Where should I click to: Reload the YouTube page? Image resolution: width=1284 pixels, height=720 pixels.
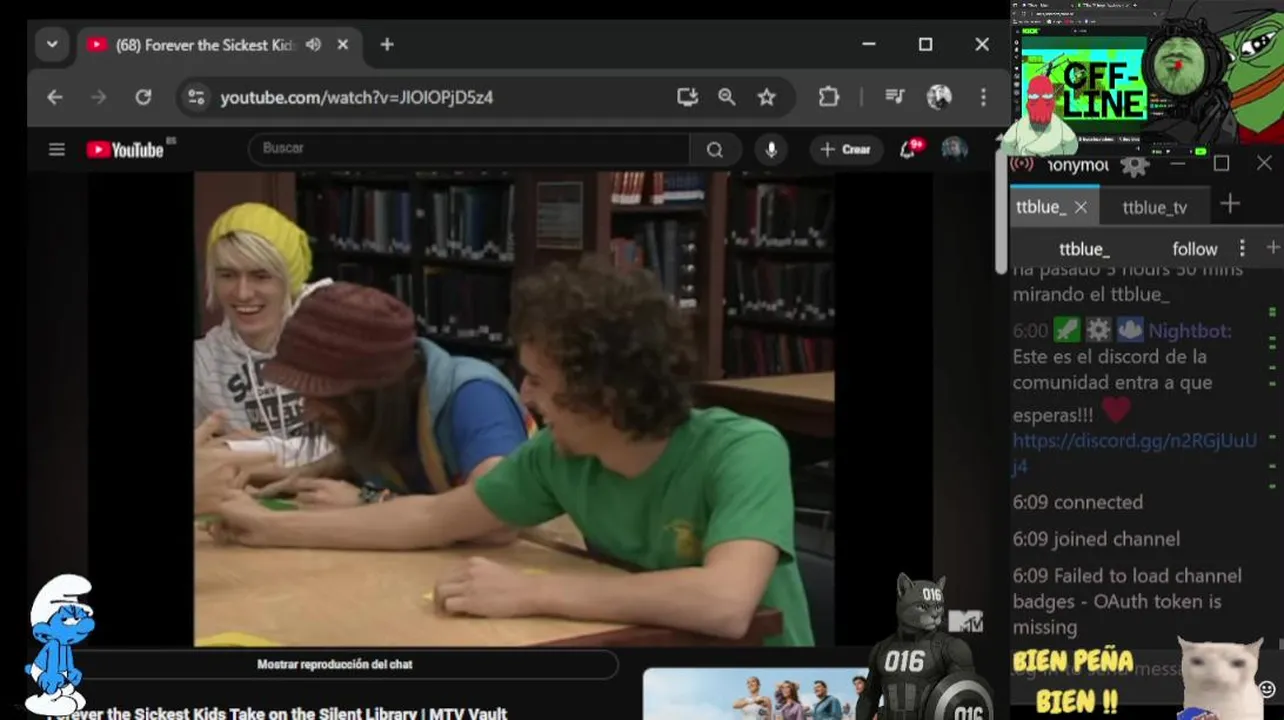click(143, 97)
